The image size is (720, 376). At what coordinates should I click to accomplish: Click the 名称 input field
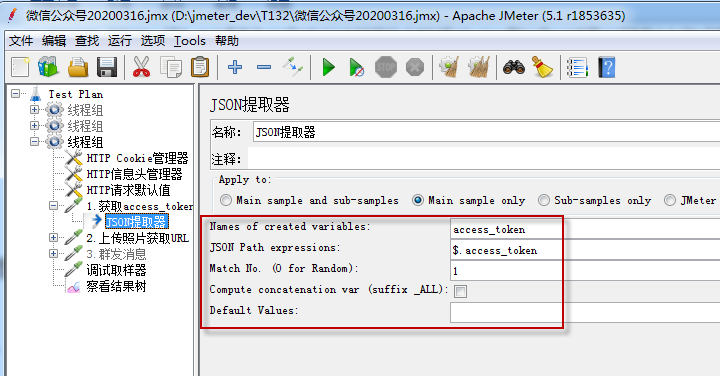[486, 132]
